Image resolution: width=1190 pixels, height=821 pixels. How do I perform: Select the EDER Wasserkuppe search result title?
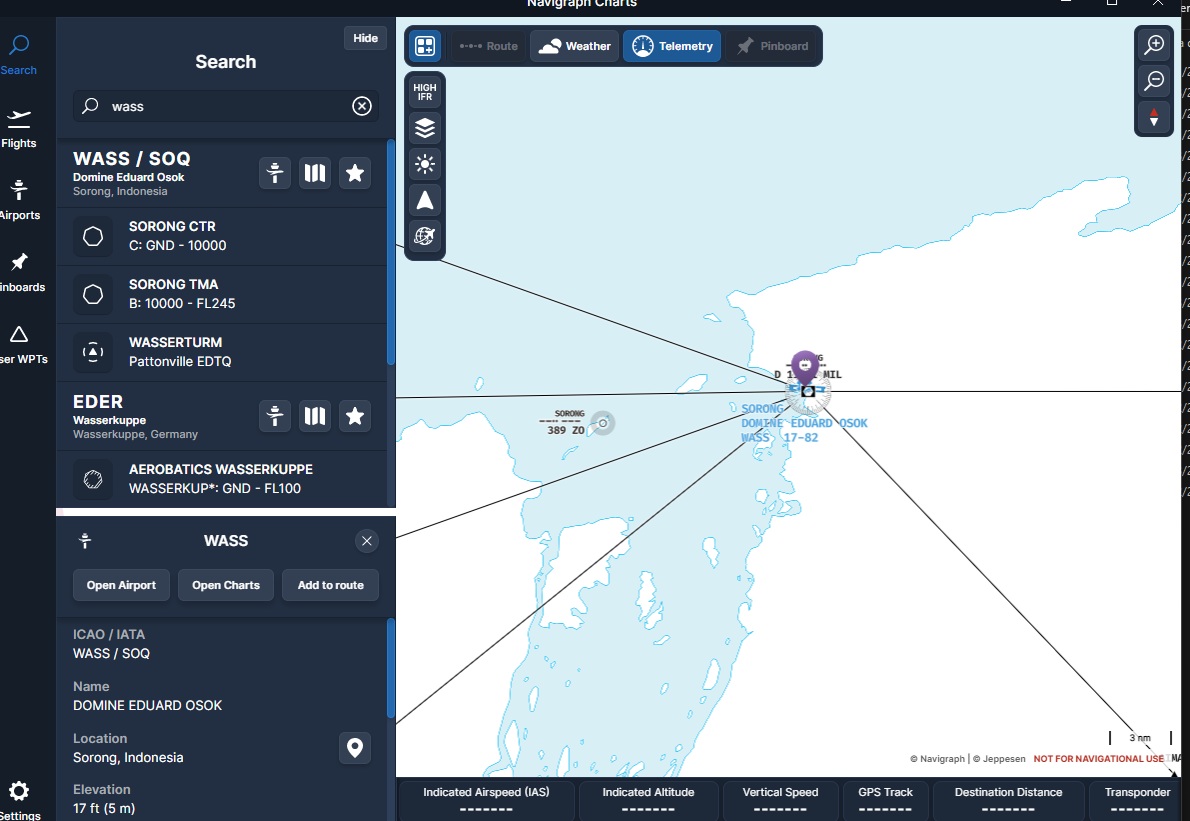[x=98, y=401]
